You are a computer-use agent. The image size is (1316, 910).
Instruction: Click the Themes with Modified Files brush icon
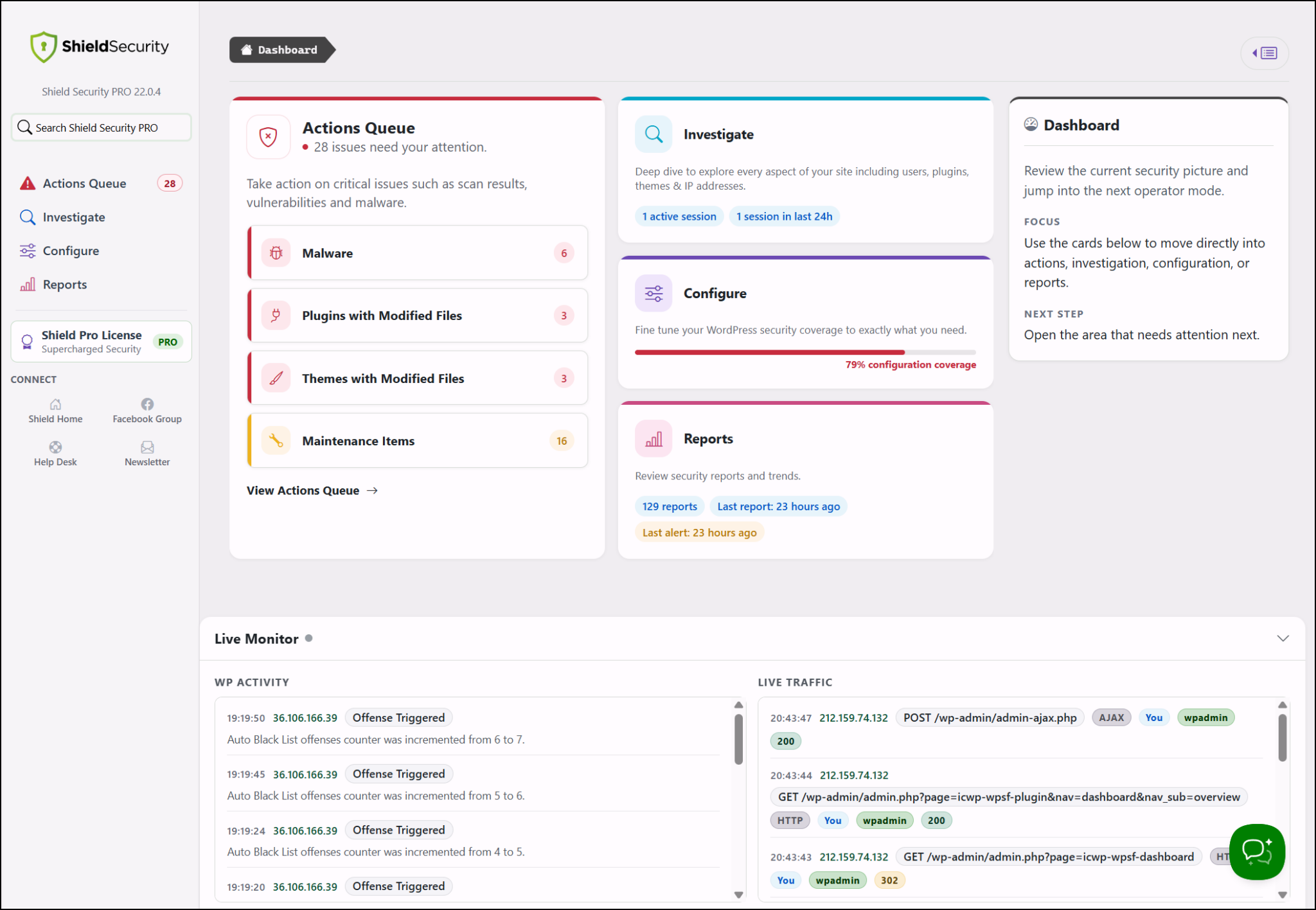tap(276, 378)
